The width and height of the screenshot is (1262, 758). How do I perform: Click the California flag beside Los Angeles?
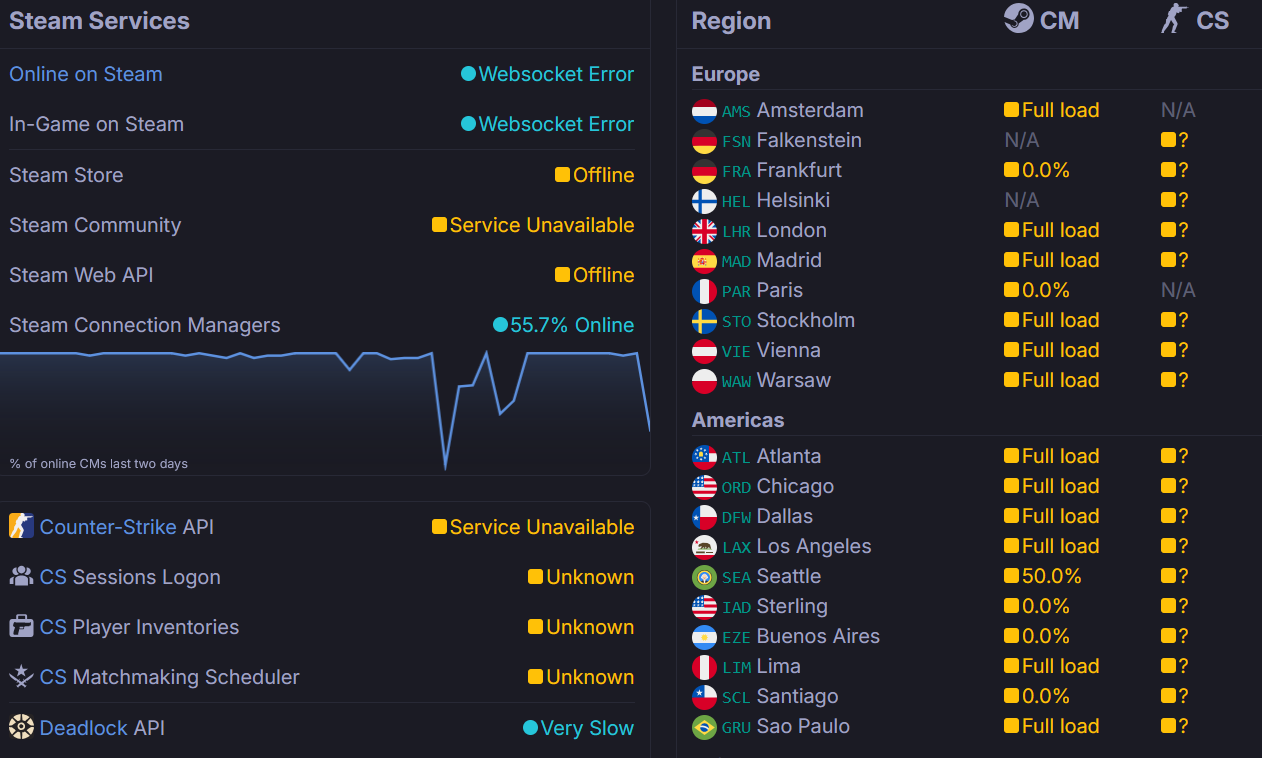pyautogui.click(x=704, y=547)
